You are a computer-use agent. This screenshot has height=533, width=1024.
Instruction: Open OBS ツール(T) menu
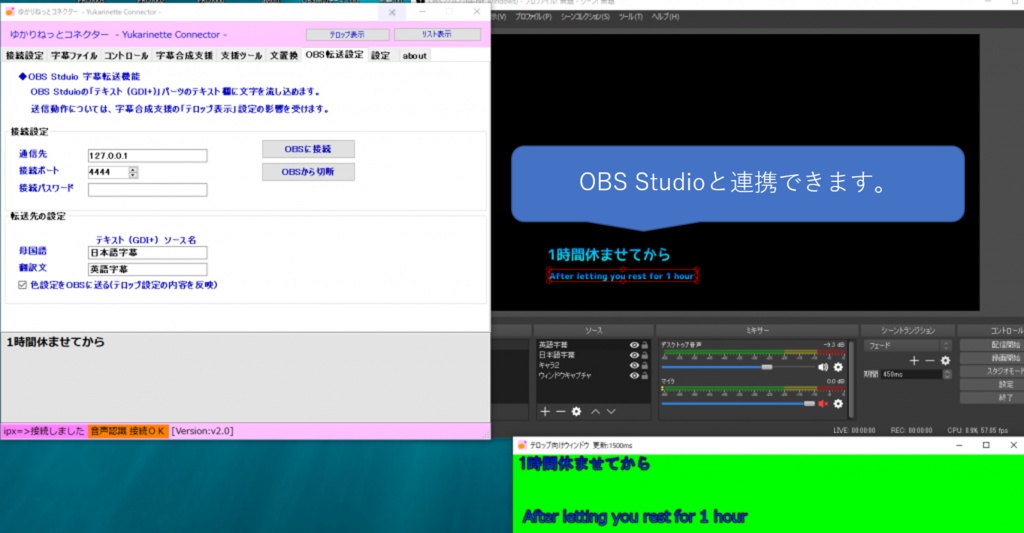[x=630, y=16]
